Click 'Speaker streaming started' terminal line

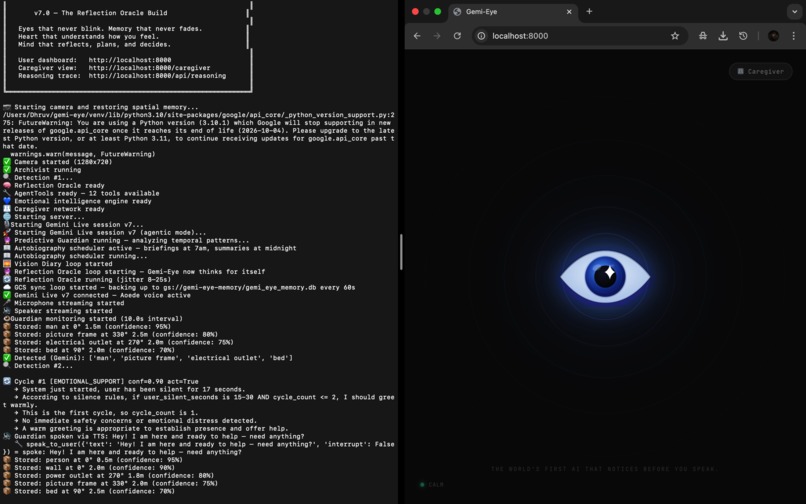(x=58, y=311)
